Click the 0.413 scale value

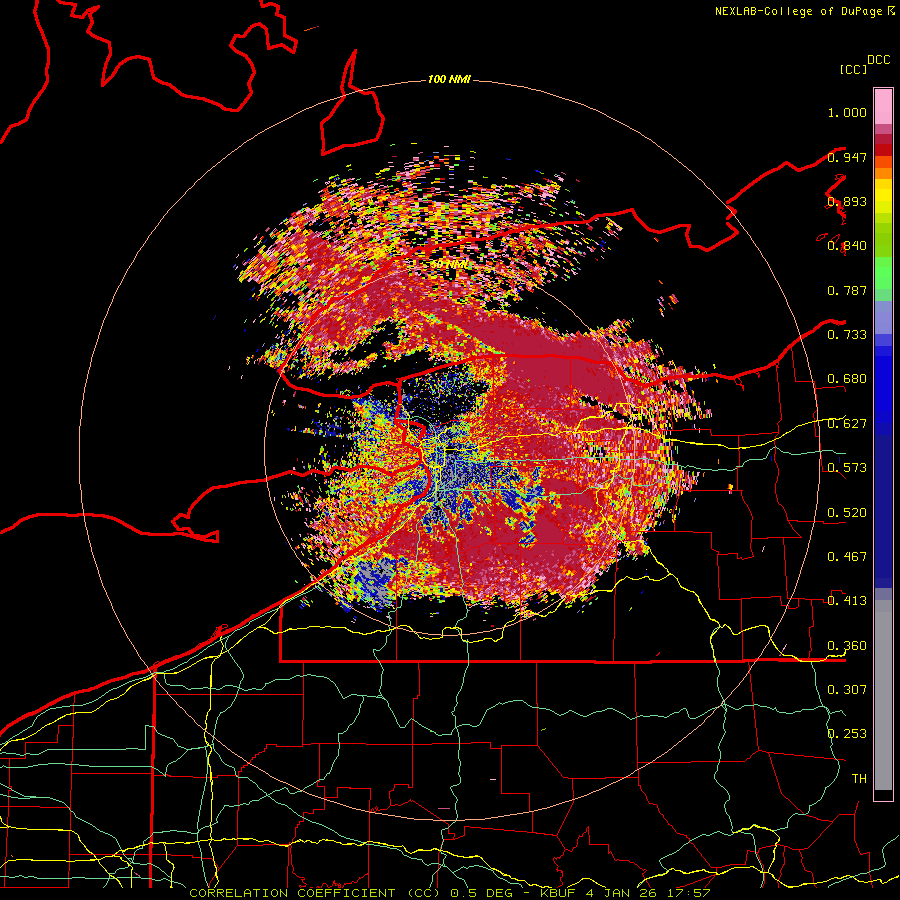click(x=847, y=601)
